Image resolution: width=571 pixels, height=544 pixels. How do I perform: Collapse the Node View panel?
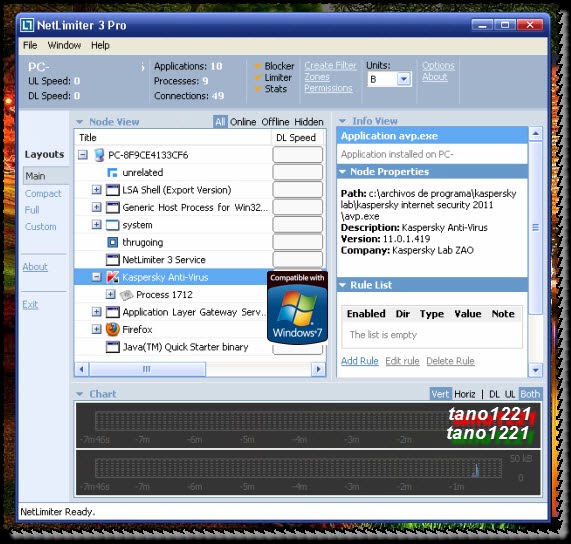[79, 122]
